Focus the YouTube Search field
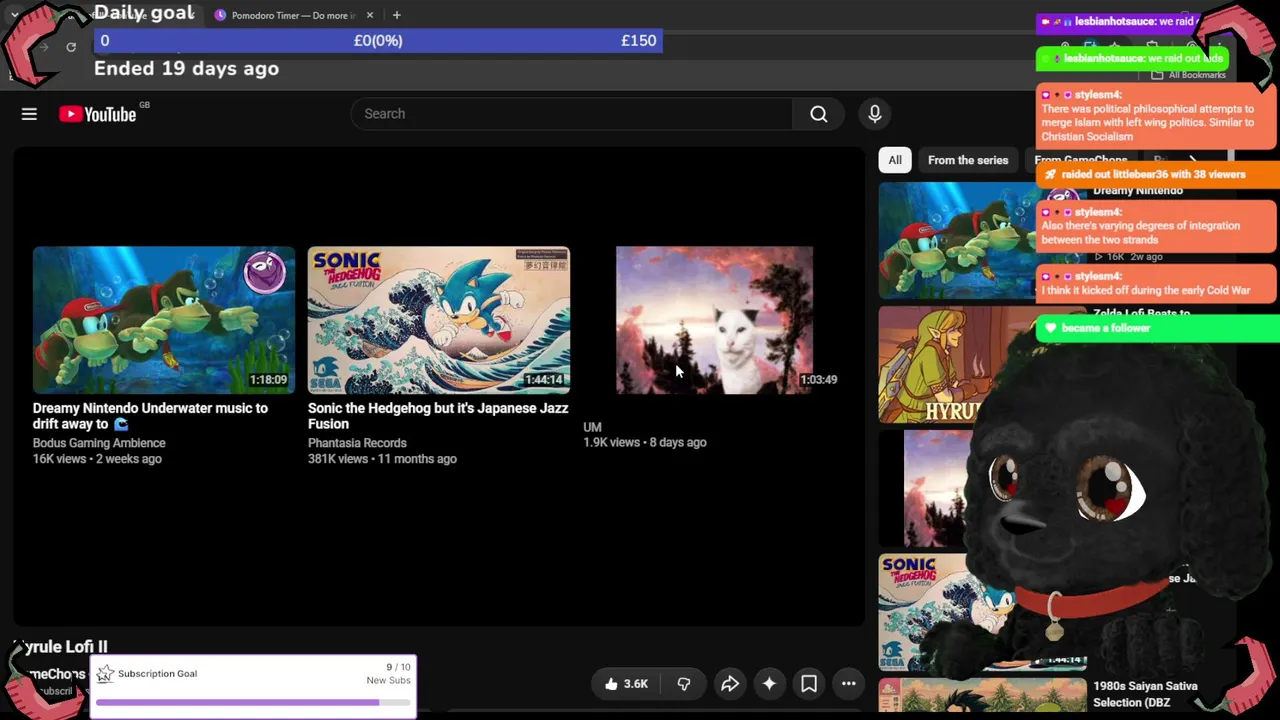This screenshot has width=1280, height=720. point(572,114)
